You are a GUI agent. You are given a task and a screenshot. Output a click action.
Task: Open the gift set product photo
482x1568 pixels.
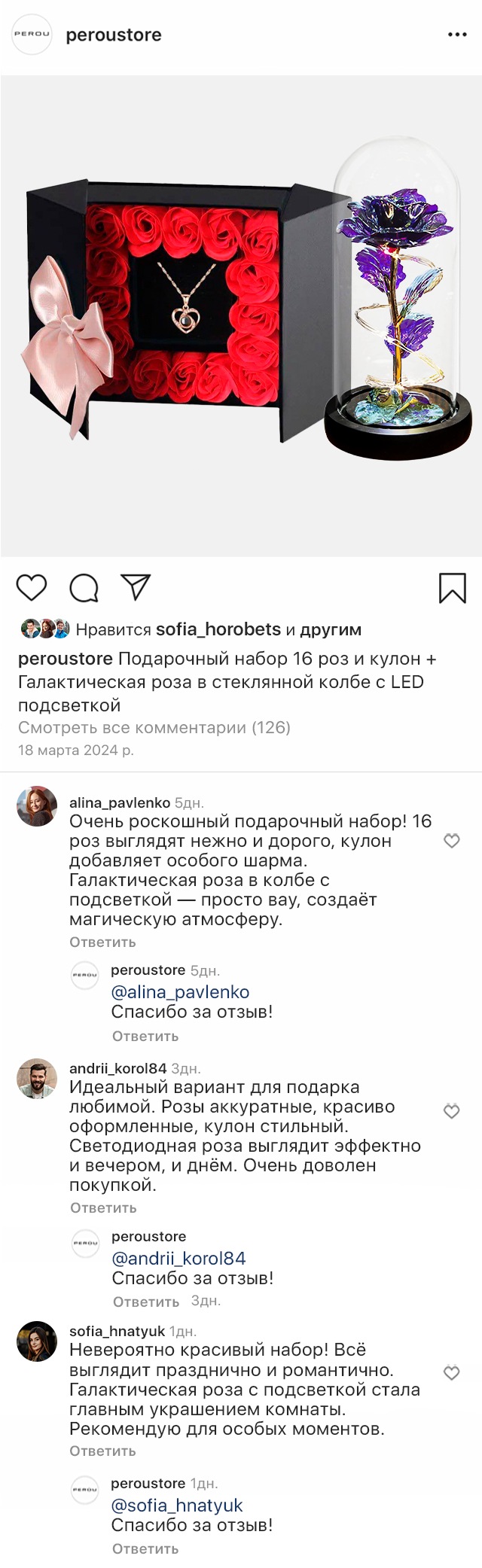pyautogui.click(x=241, y=316)
